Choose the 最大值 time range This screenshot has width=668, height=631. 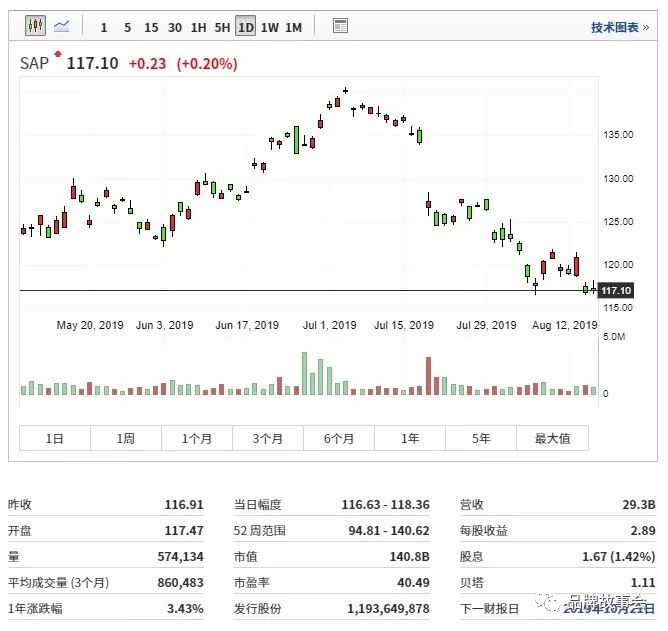click(x=553, y=438)
